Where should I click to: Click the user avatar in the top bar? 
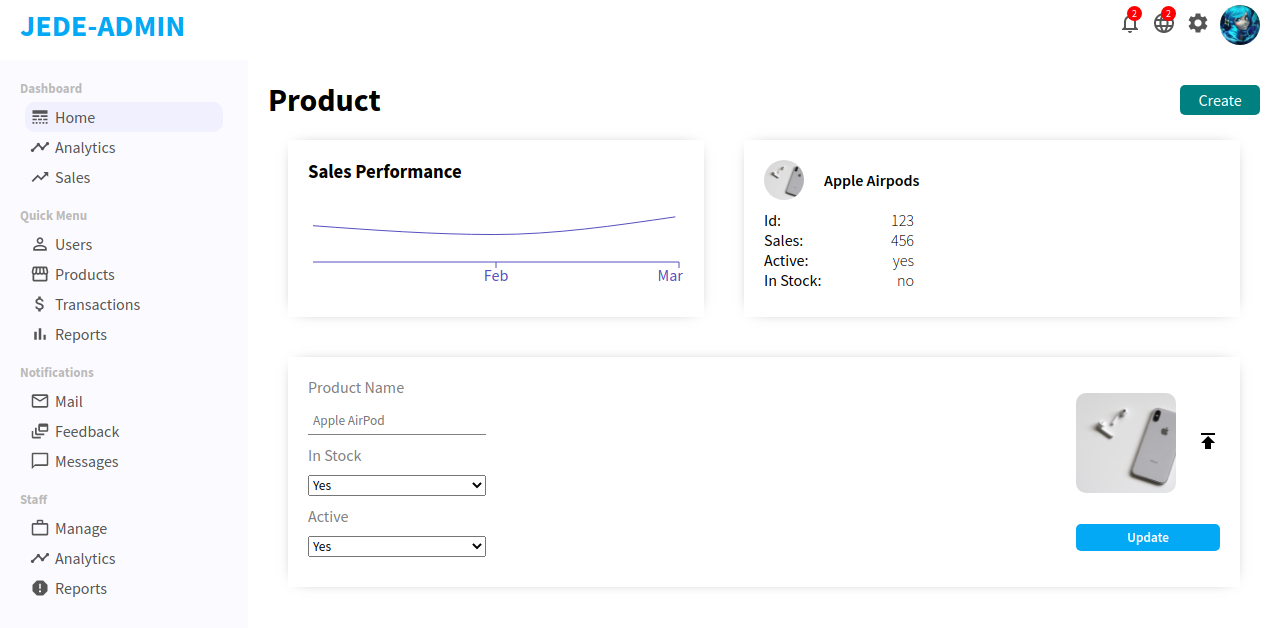[x=1240, y=25]
